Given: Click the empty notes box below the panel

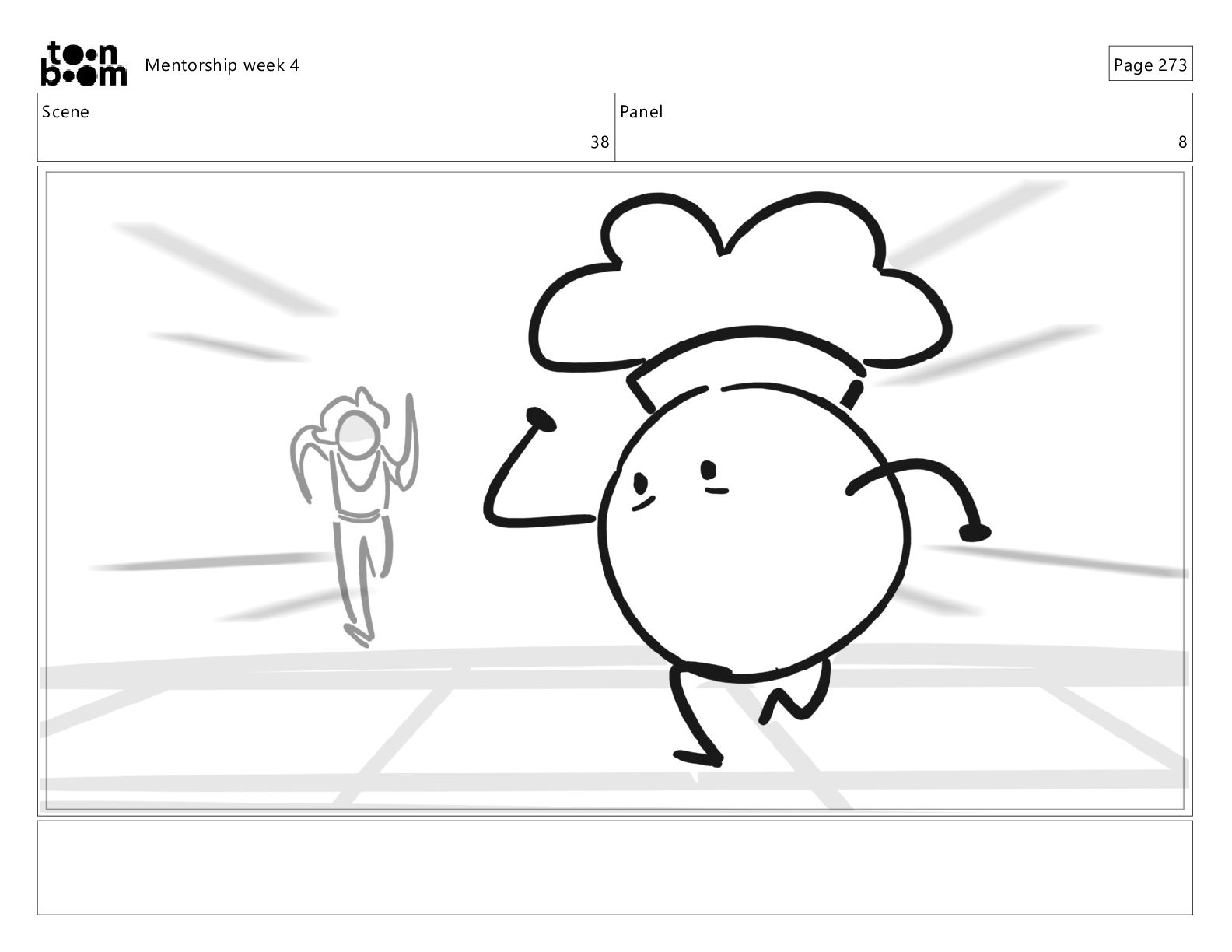Looking at the screenshot, I should click(615, 867).
